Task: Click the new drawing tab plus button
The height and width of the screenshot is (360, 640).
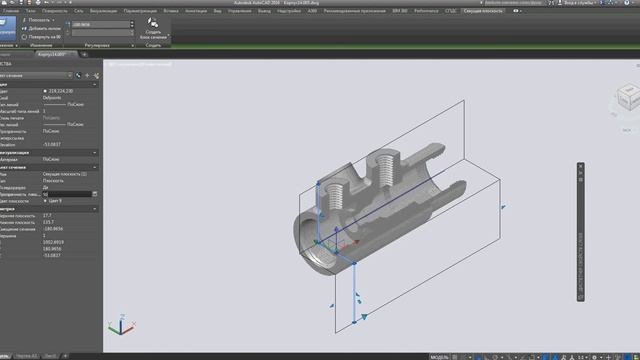Action: click(x=84, y=54)
